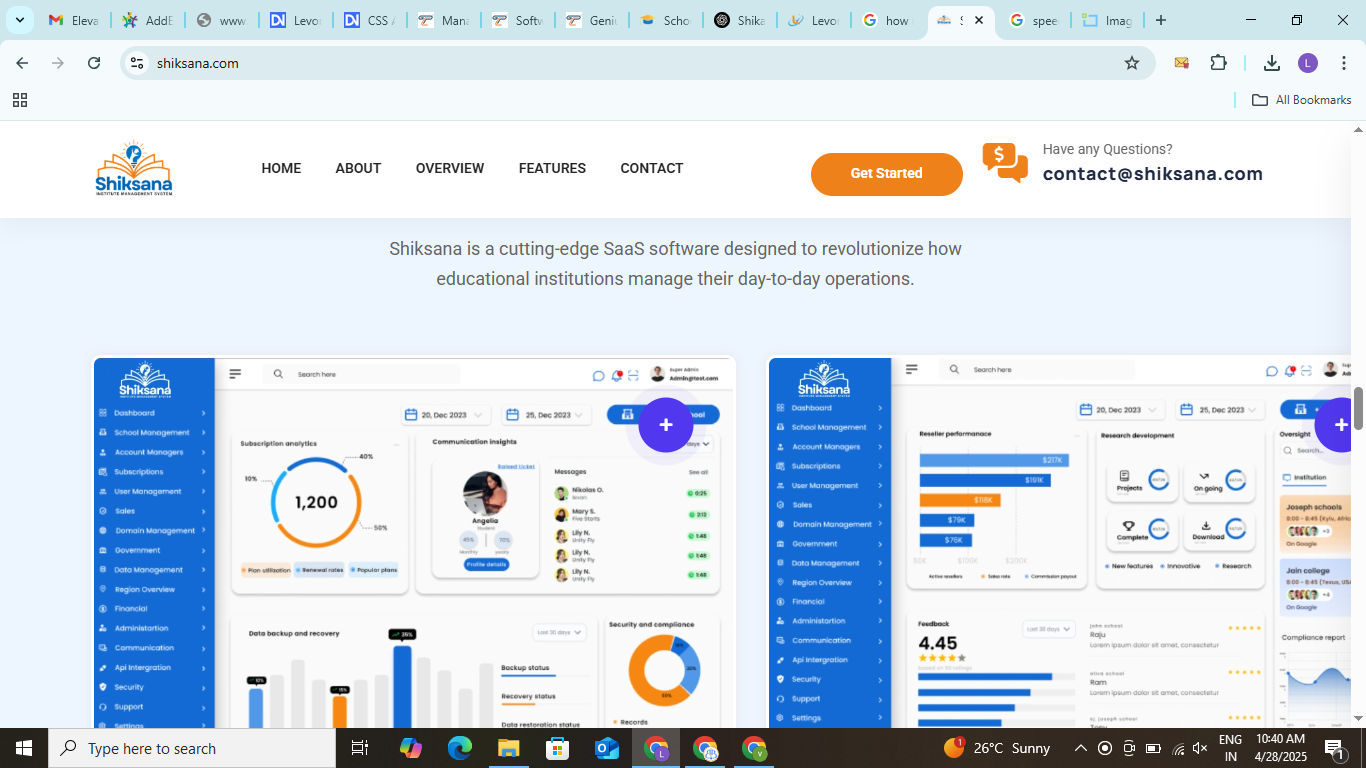Screen dimensions: 1366x768
Task: Click the purple plus button on the left dashboard preview
Action: [x=666, y=425]
